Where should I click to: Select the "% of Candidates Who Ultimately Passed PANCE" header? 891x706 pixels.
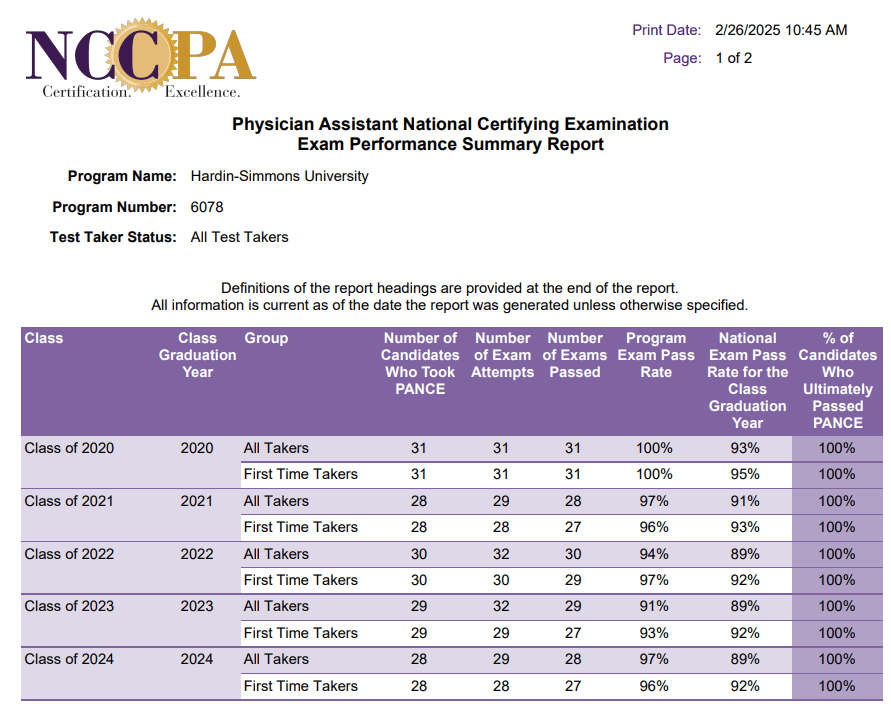837,380
